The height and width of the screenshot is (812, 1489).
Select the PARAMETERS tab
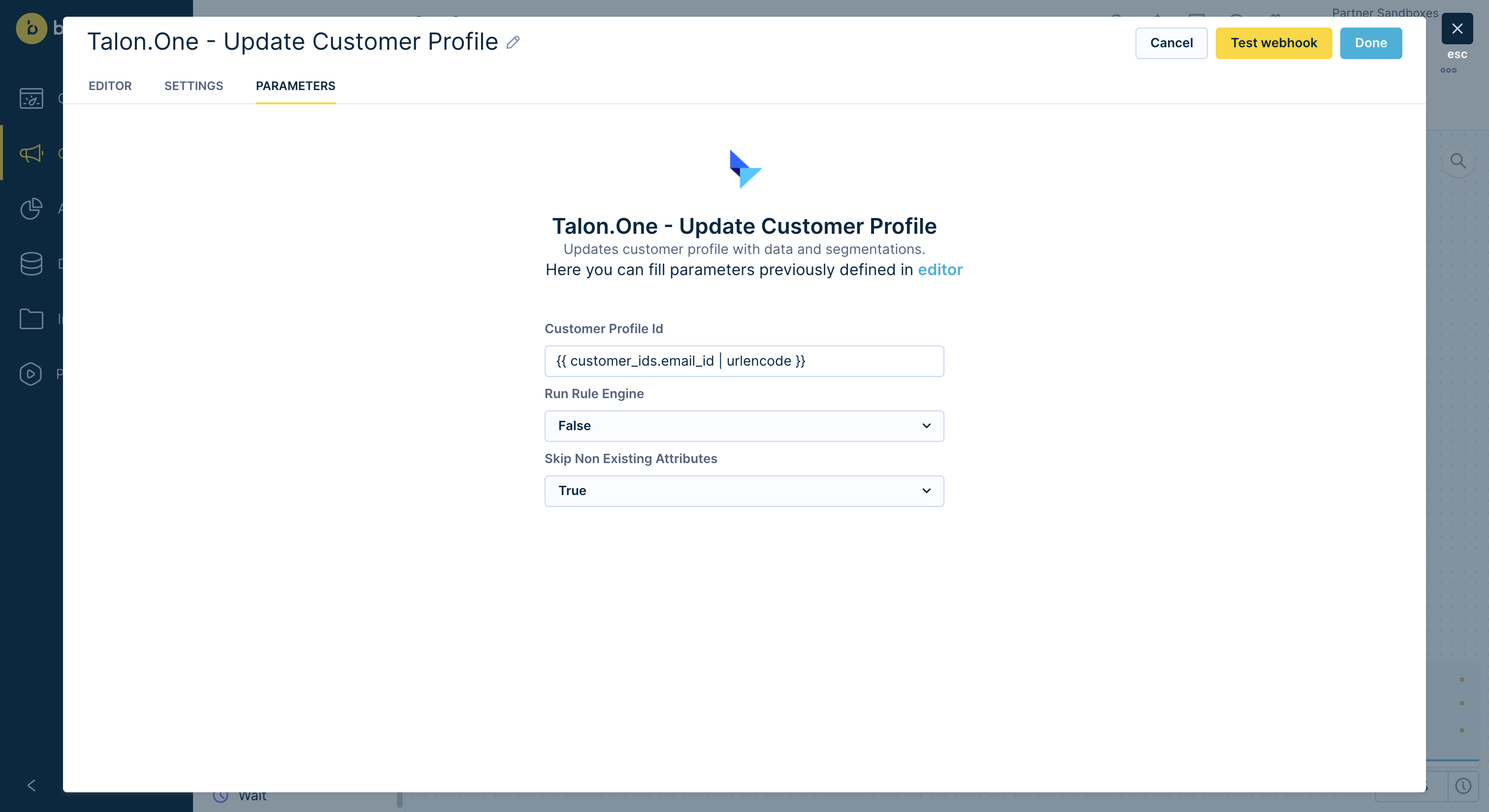click(x=295, y=86)
